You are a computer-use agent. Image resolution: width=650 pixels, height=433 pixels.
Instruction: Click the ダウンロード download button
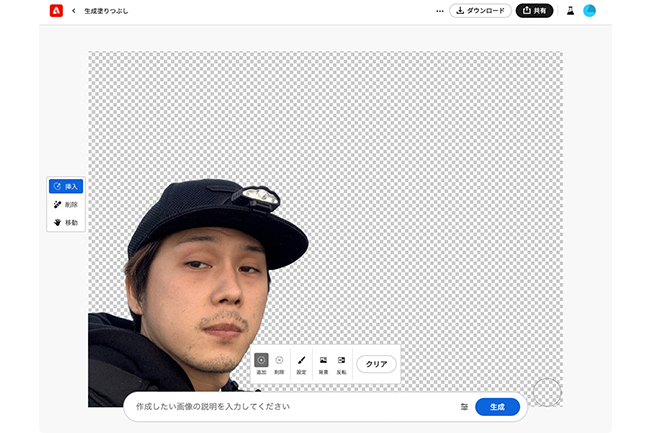(478, 11)
